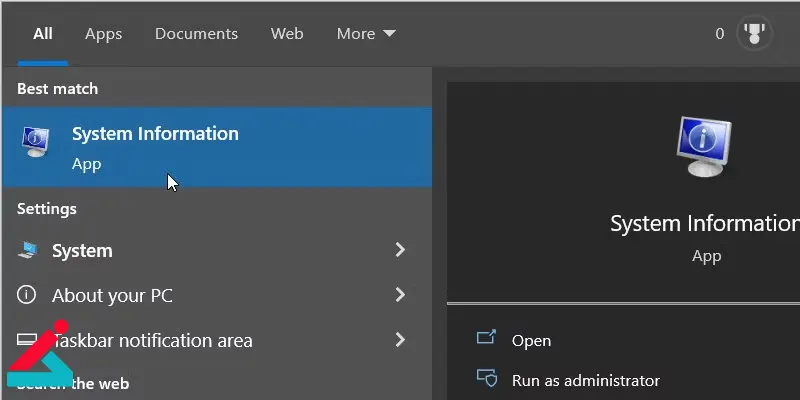Click System Information icon in best match

(36, 141)
